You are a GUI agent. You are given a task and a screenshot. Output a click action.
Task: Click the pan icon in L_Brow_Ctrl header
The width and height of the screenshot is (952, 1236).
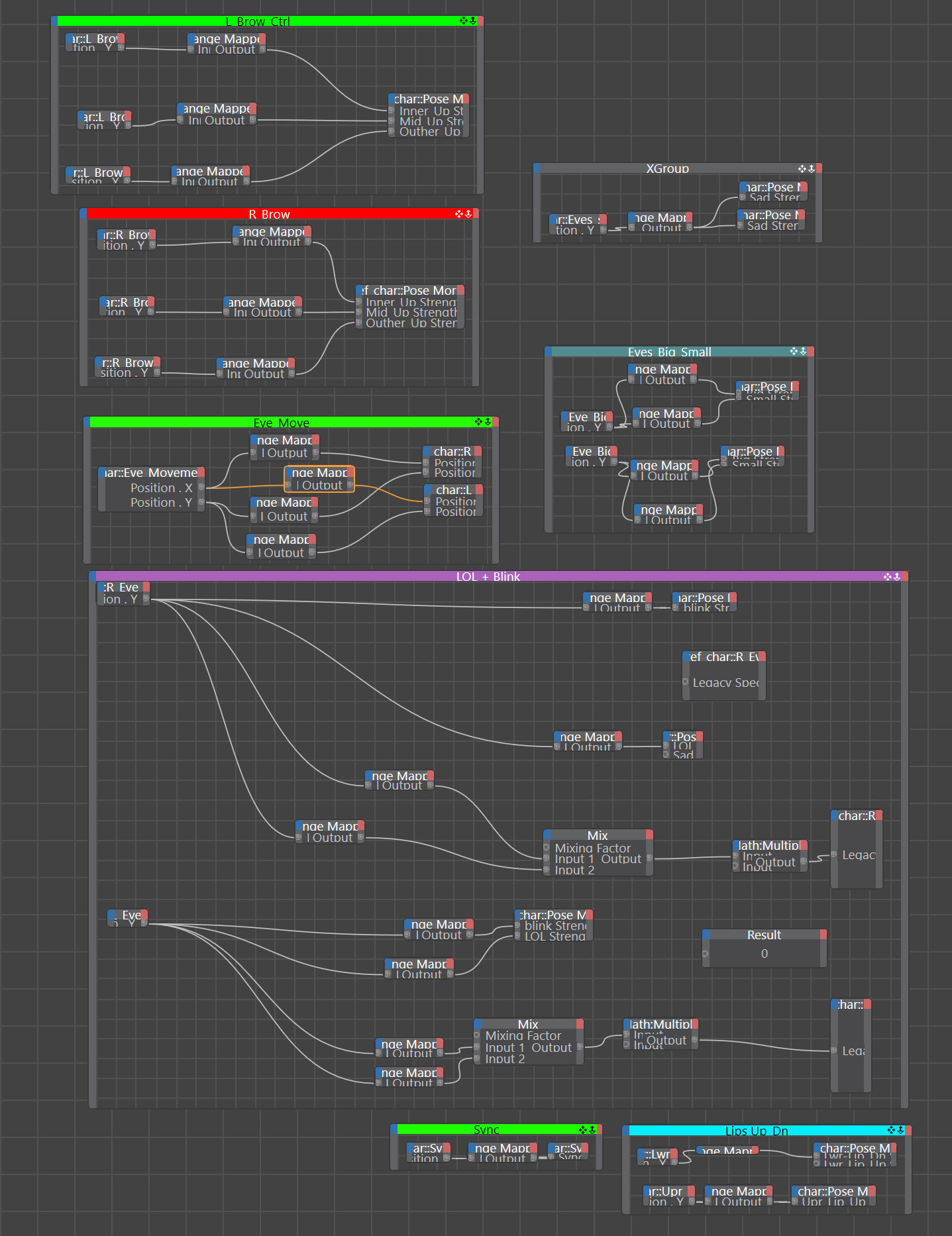[x=464, y=21]
